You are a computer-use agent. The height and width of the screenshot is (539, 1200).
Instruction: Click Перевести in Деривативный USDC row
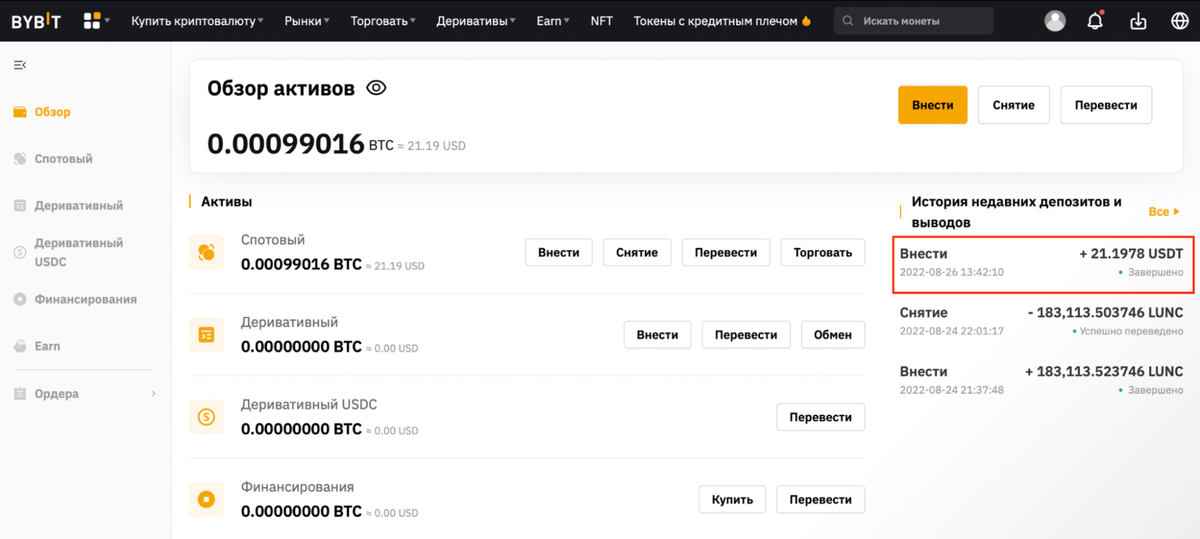(820, 417)
